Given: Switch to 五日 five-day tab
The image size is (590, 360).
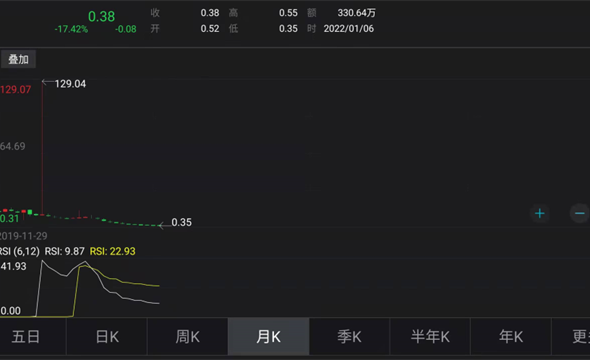Looking at the screenshot, I should (26, 337).
